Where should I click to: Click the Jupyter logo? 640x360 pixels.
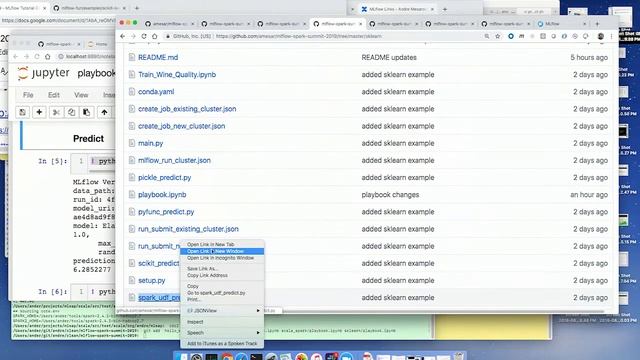[44, 73]
